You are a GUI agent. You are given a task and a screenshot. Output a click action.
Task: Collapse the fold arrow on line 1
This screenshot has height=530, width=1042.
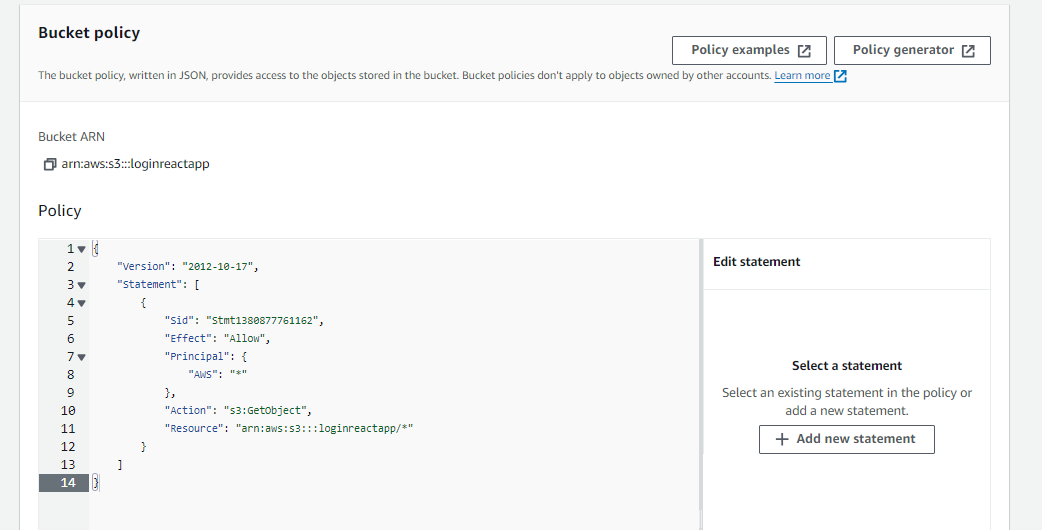point(81,249)
